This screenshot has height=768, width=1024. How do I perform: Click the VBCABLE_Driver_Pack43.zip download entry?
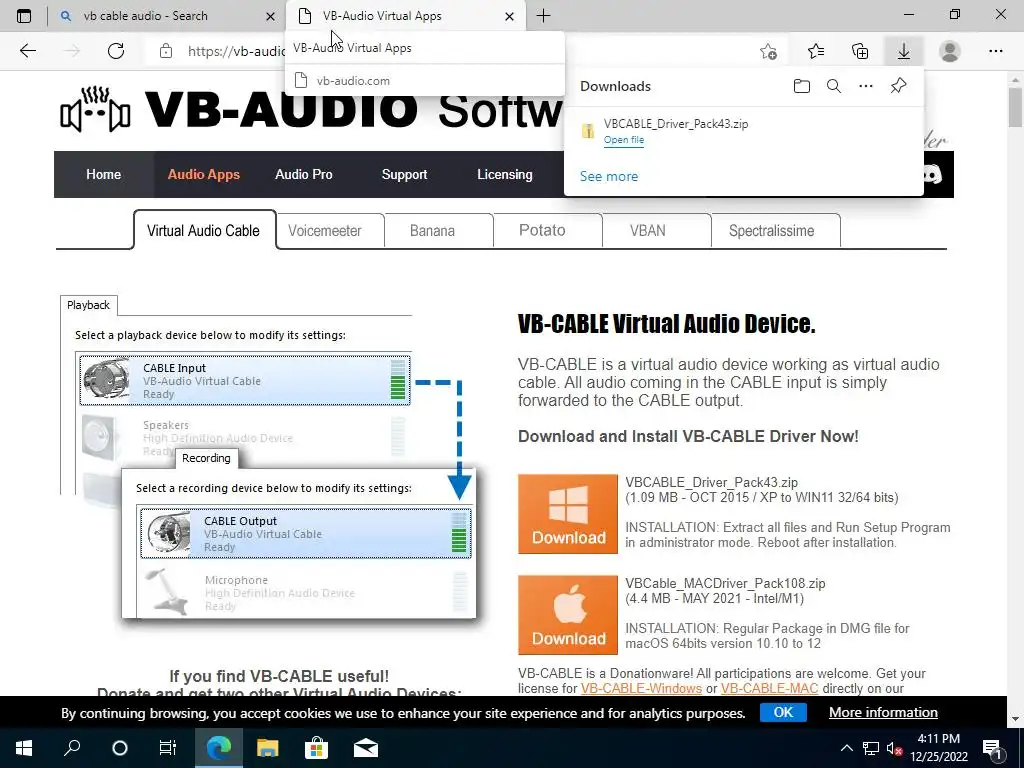743,131
